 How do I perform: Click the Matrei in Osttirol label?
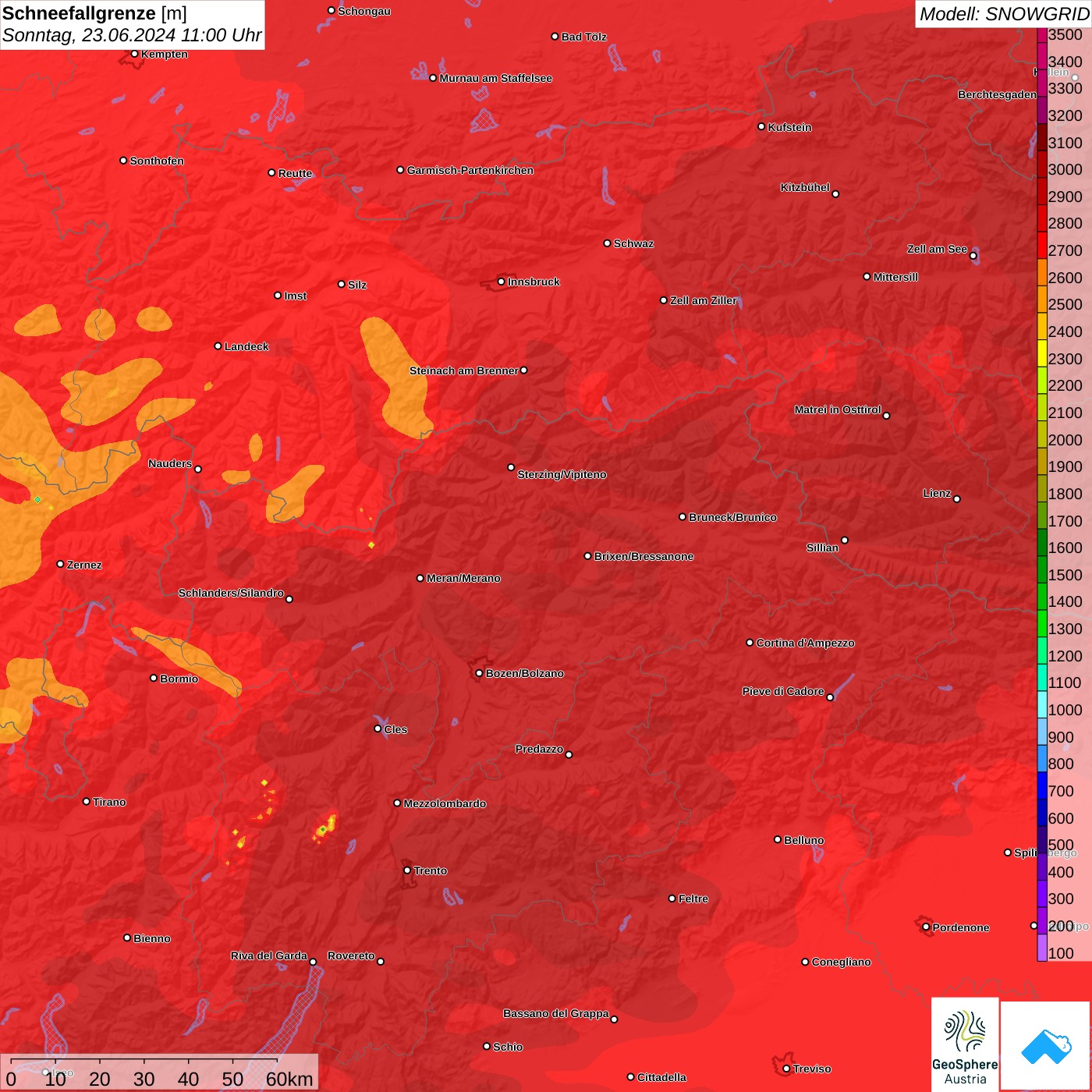(x=838, y=409)
